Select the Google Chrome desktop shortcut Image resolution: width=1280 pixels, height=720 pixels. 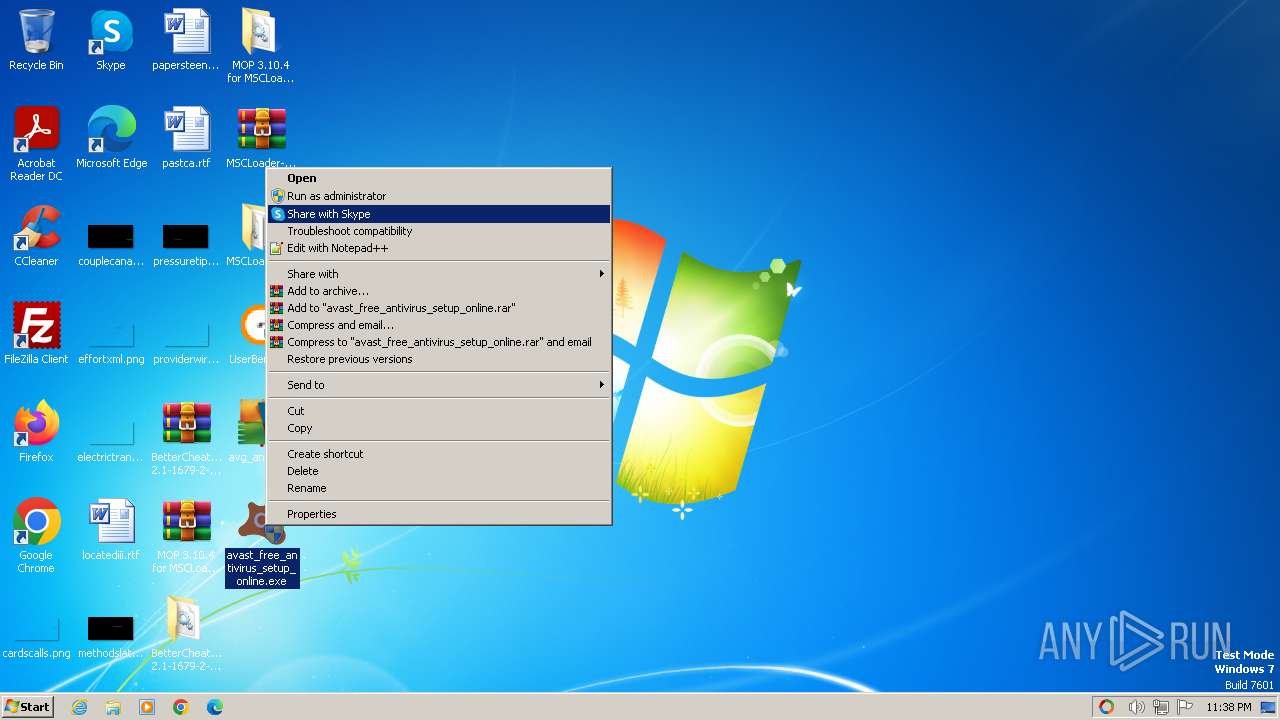pyautogui.click(x=36, y=536)
